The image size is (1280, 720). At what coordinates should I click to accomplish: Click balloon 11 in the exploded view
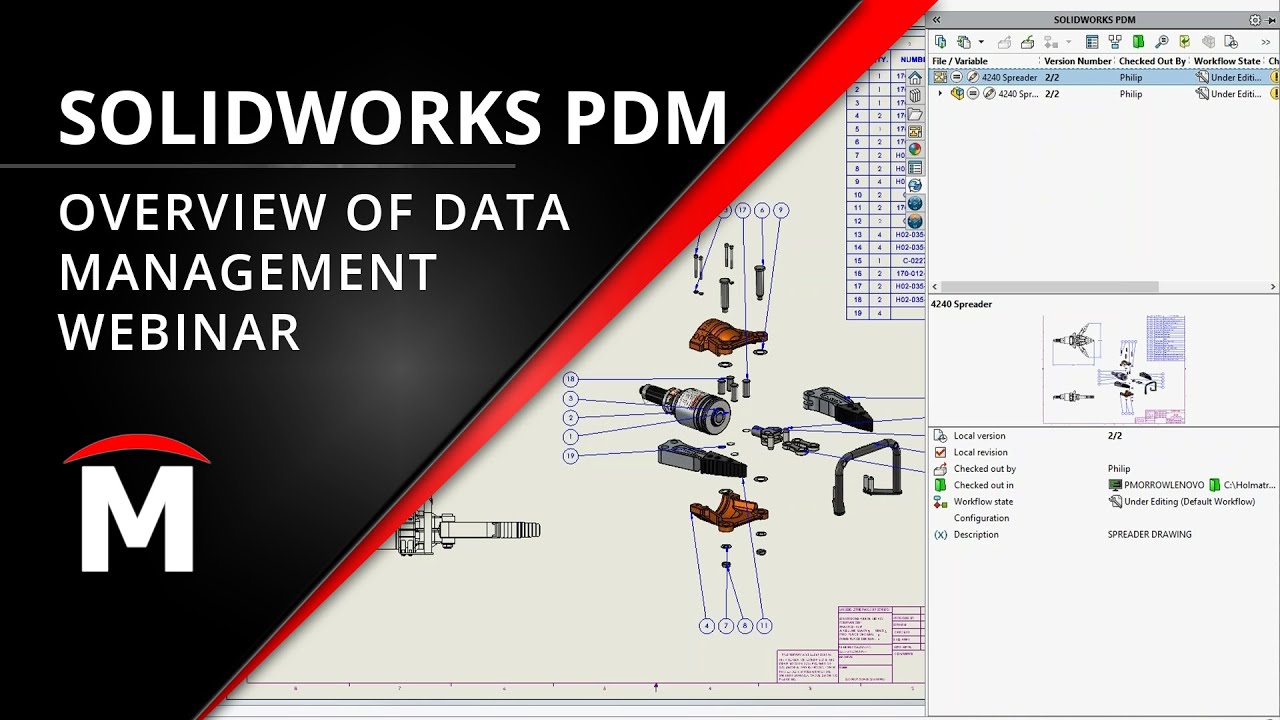(x=764, y=626)
